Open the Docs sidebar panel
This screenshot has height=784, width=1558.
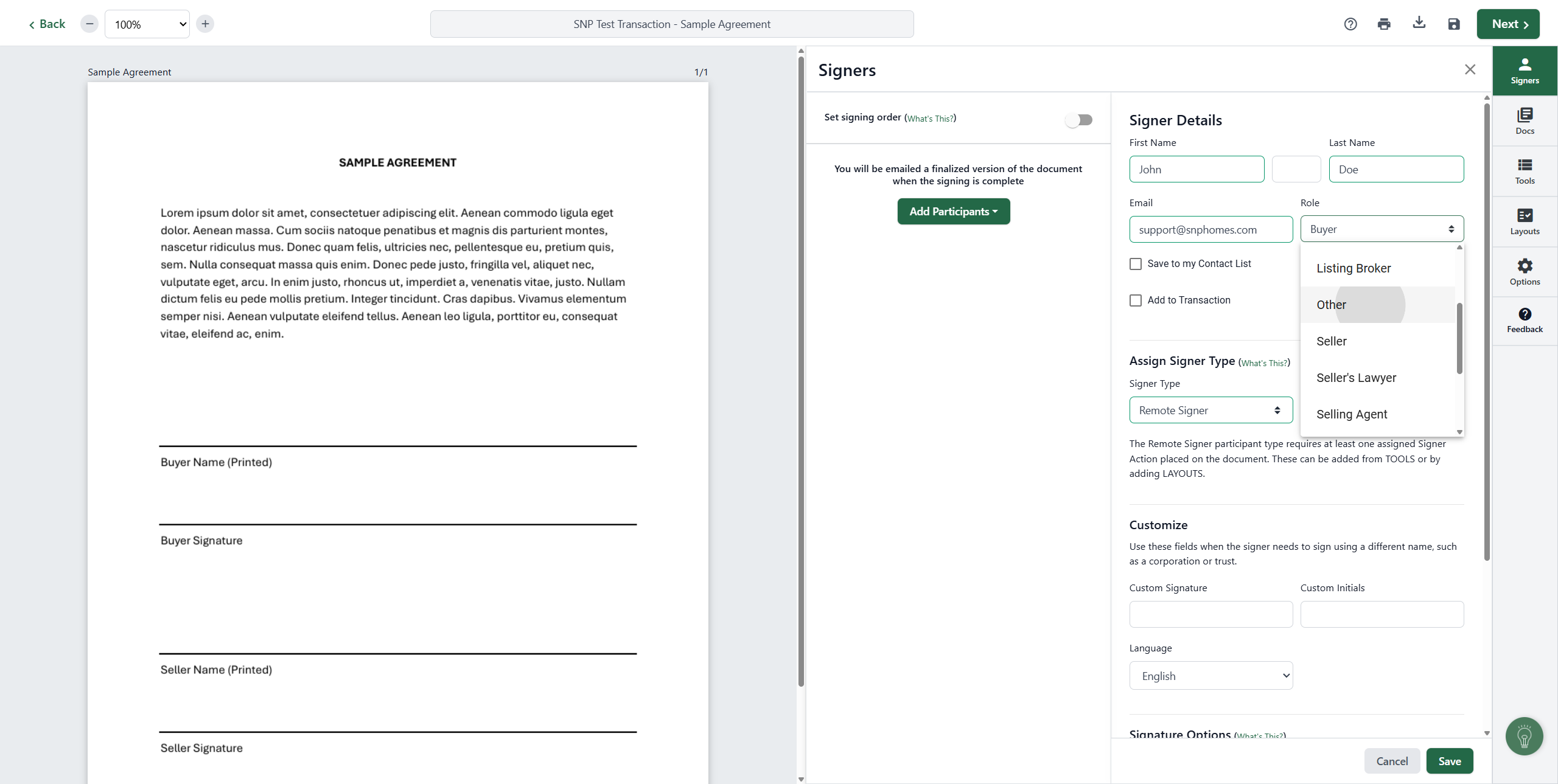pyautogui.click(x=1524, y=120)
